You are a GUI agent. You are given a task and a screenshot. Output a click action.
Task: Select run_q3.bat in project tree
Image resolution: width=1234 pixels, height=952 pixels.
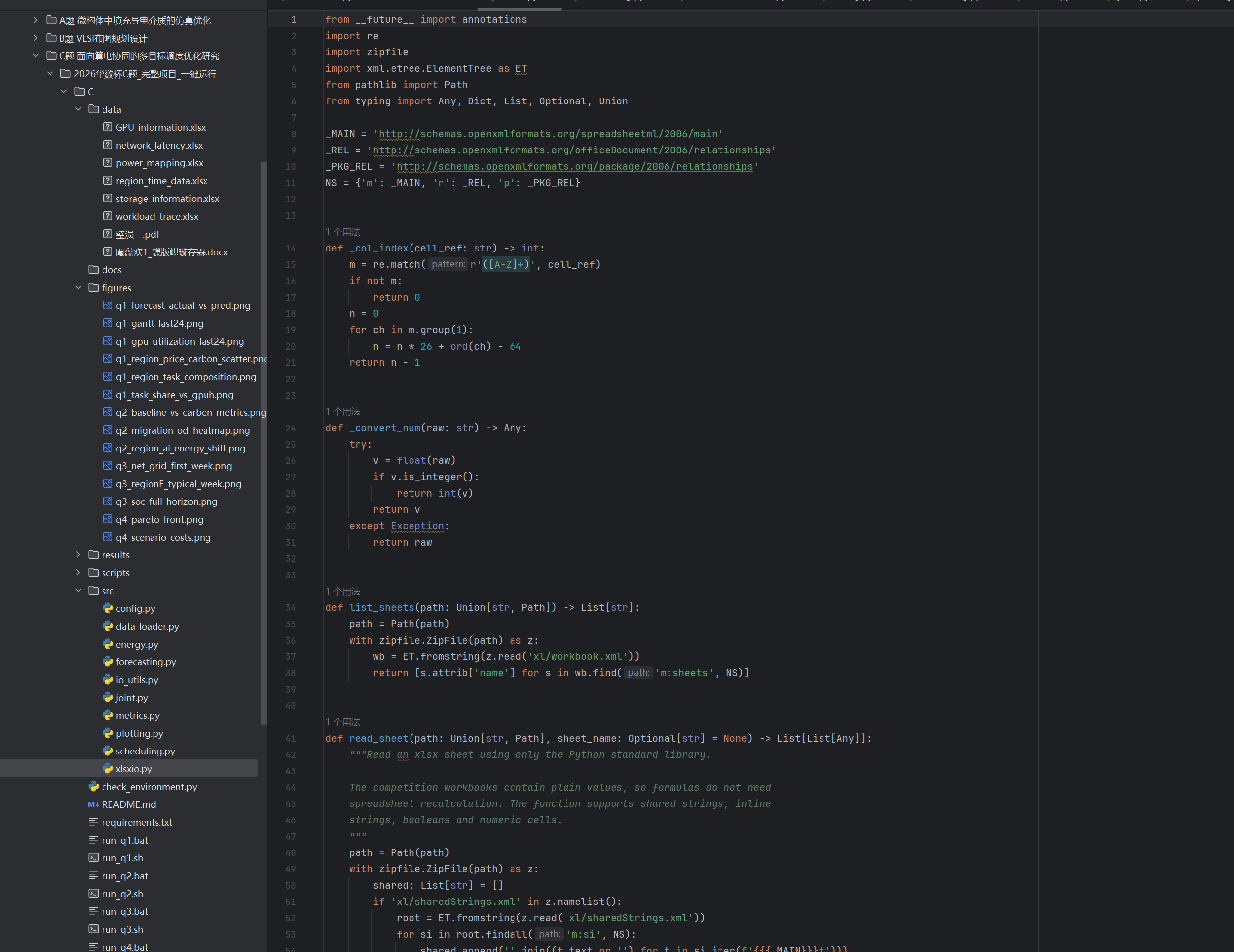coord(125,911)
